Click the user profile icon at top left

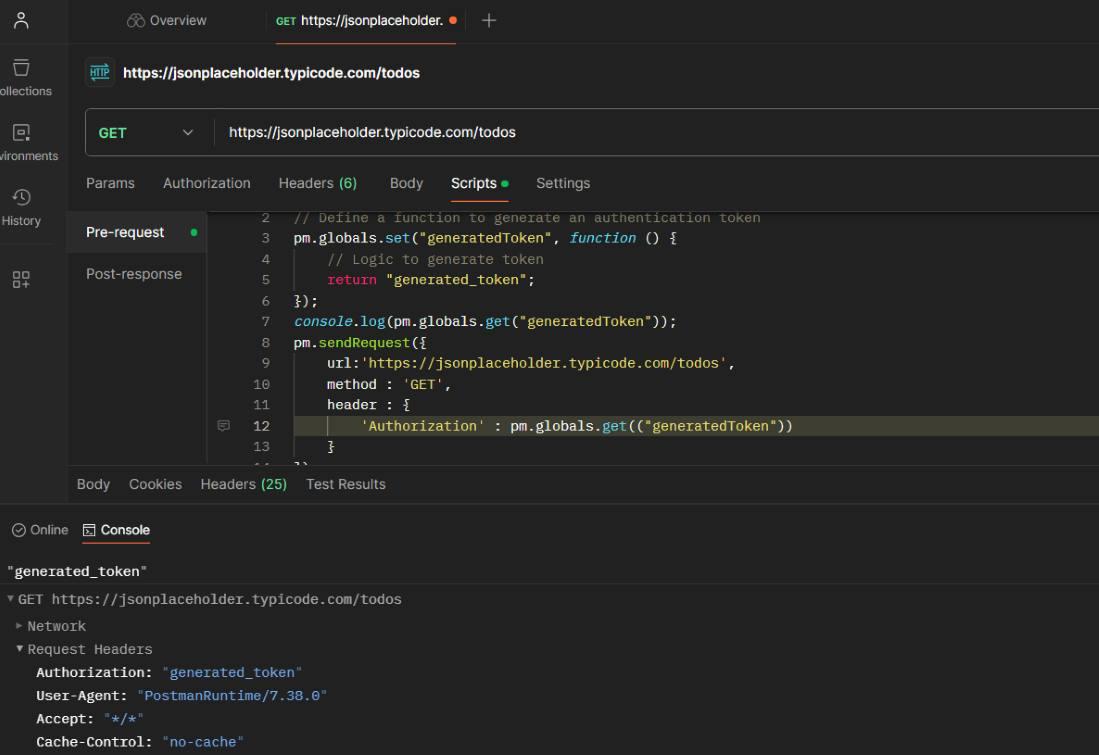point(21,20)
